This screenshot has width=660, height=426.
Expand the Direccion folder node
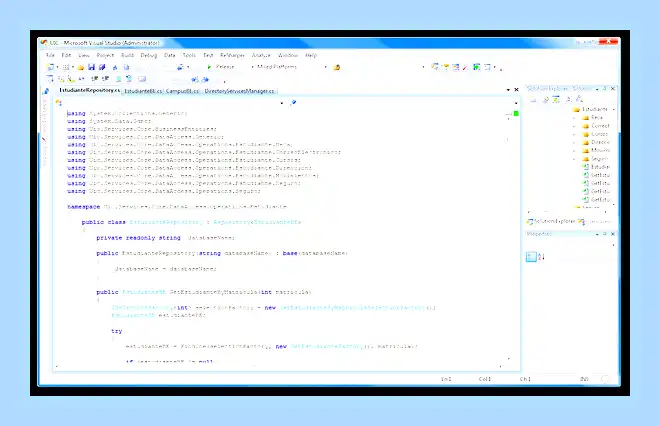point(574,142)
